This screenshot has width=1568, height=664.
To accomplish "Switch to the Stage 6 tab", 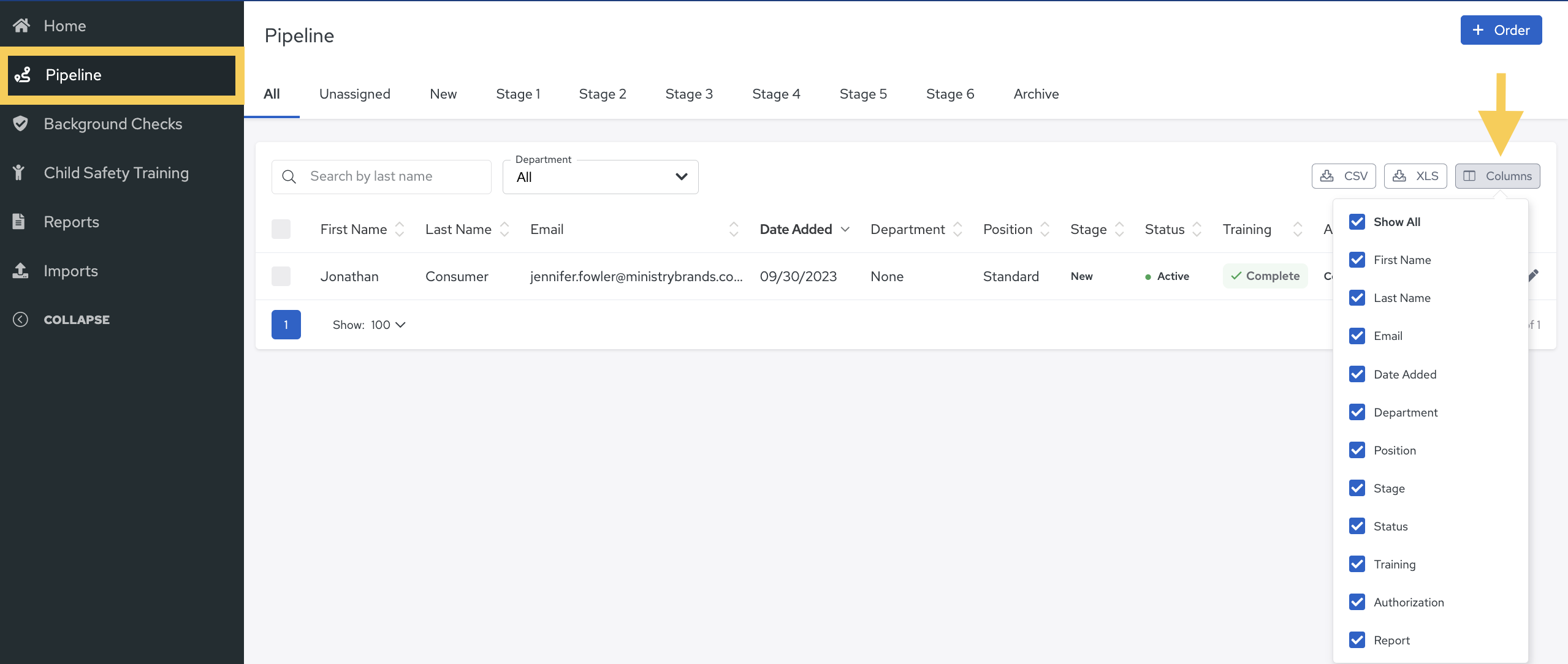I will (x=950, y=94).
